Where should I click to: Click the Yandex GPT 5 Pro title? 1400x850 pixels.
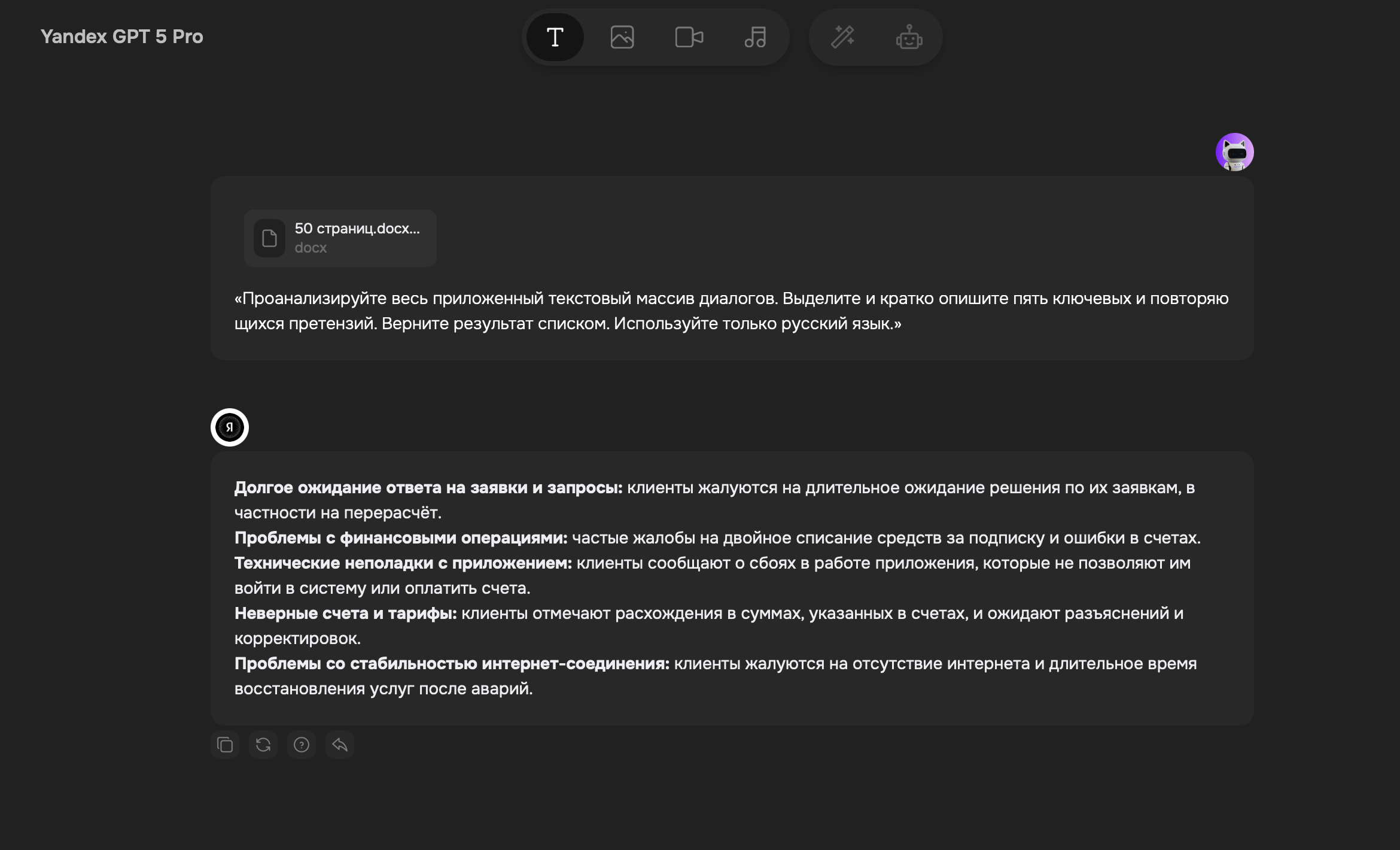(122, 37)
